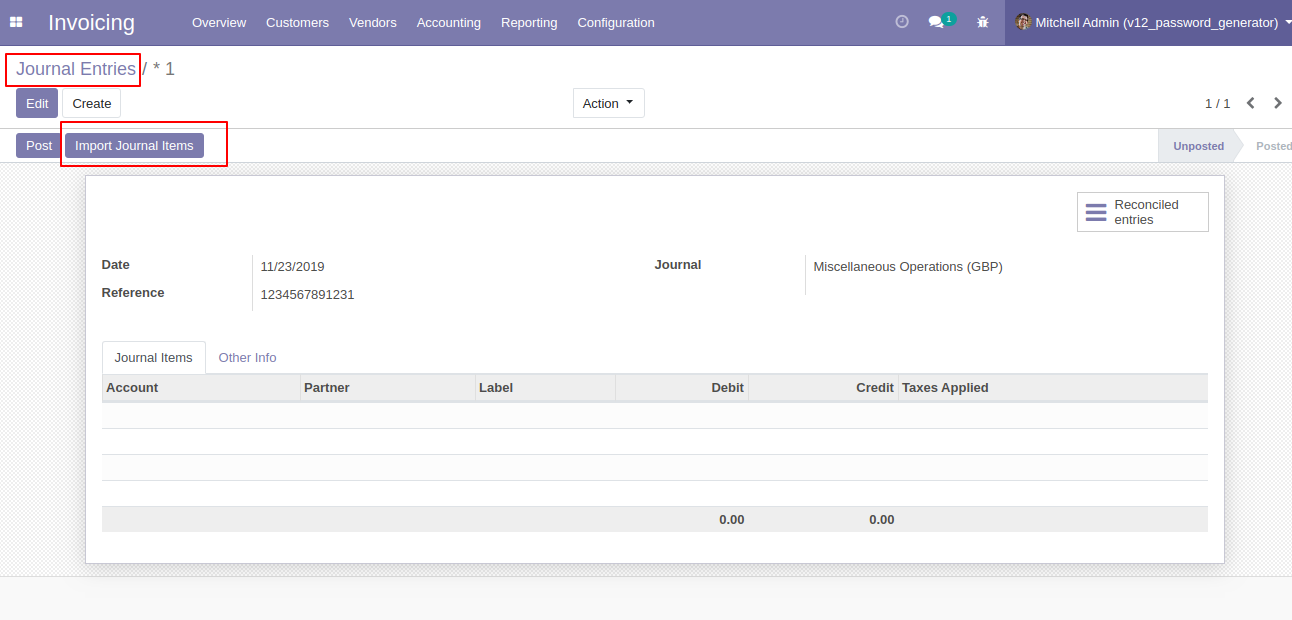Click the Edit button
The height and width of the screenshot is (620, 1292).
(x=37, y=103)
